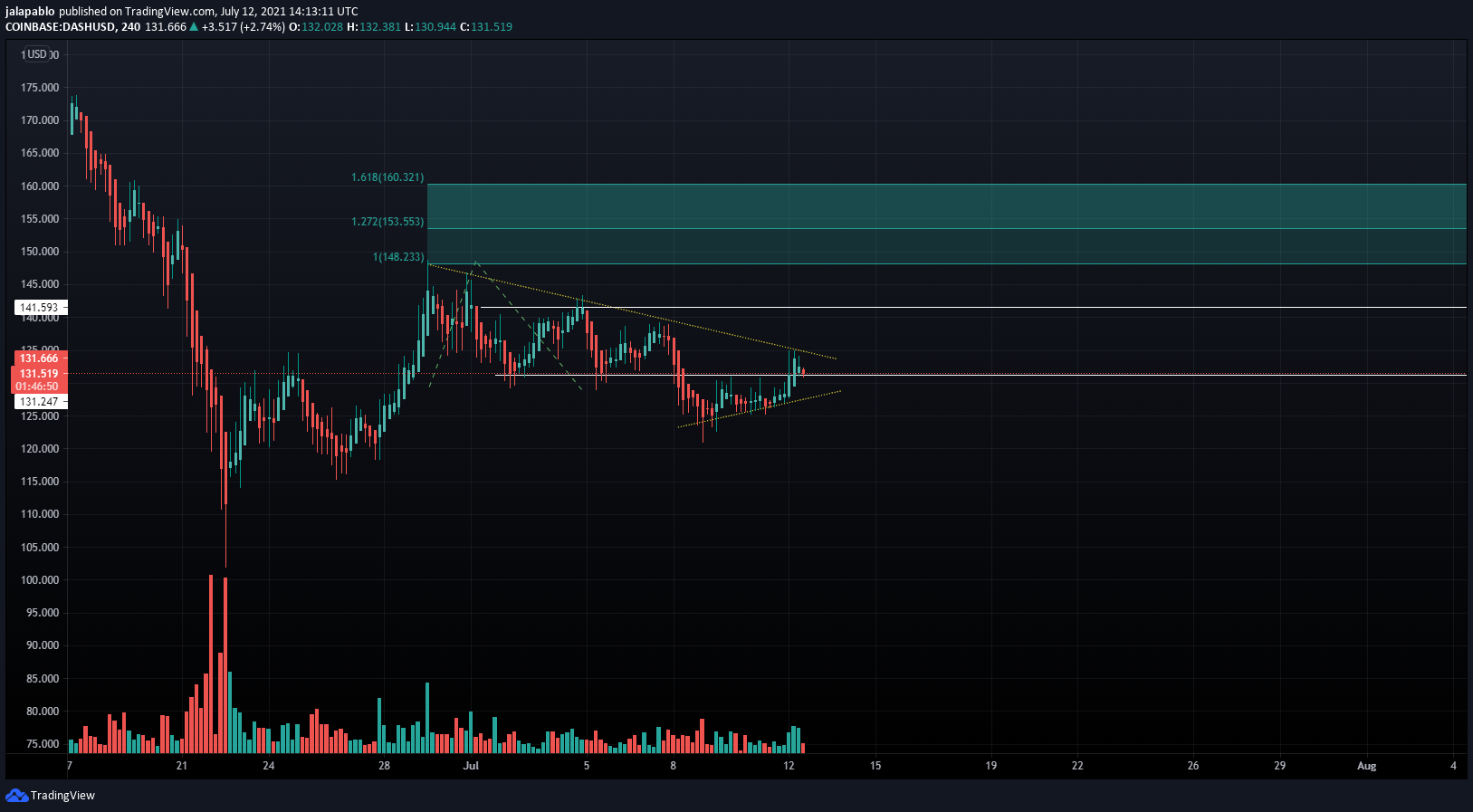Click the 1(148.233) Fibonacci label
1473x812 pixels.
(x=398, y=257)
